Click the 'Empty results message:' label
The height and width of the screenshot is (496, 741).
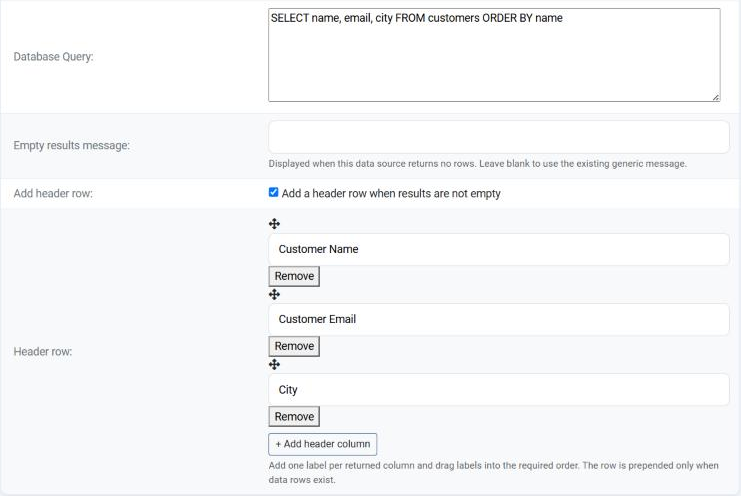point(71,145)
